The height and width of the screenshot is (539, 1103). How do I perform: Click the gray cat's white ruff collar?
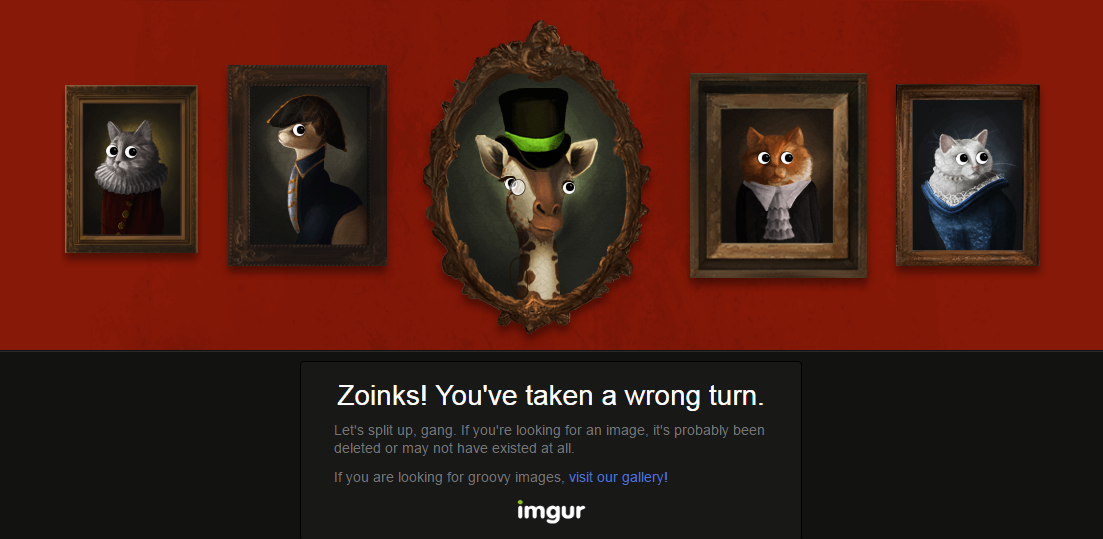132,177
